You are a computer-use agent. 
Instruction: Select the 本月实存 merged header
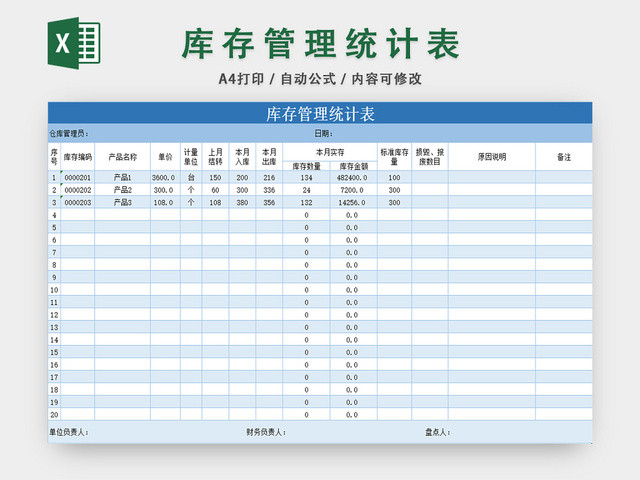330,152
